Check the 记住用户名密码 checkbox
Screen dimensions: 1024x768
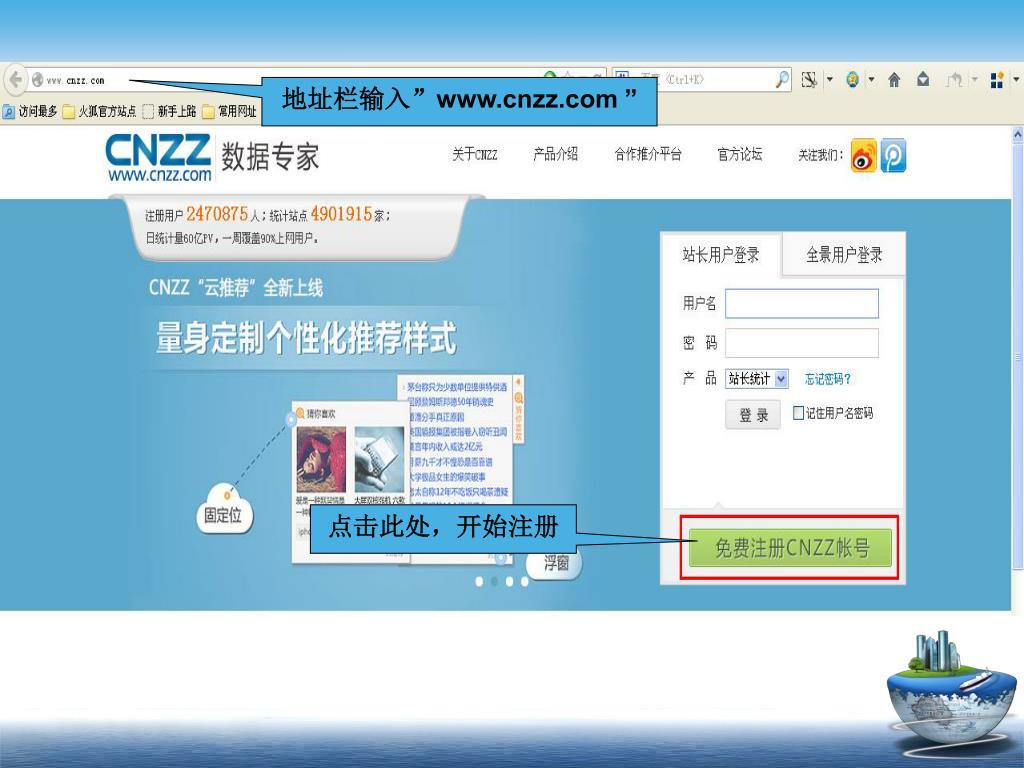[x=798, y=413]
